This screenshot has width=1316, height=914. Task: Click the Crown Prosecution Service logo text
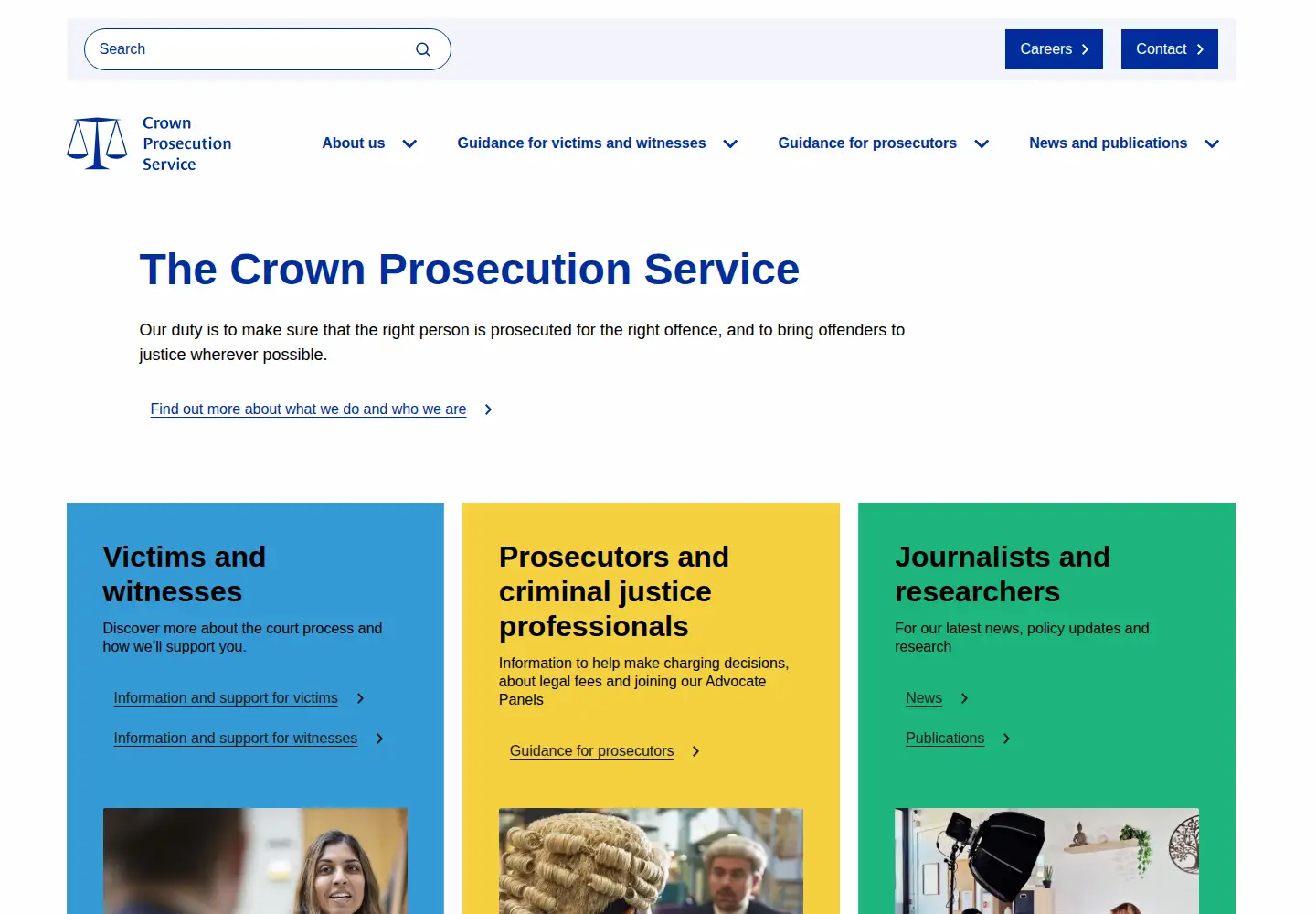point(187,143)
